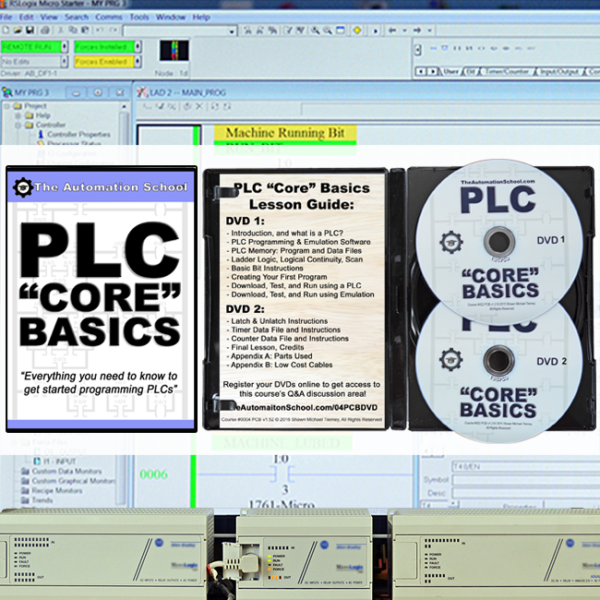The width and height of the screenshot is (600, 600).
Task: Click the yellow diamond toolbar icon
Action: [x=357, y=30]
